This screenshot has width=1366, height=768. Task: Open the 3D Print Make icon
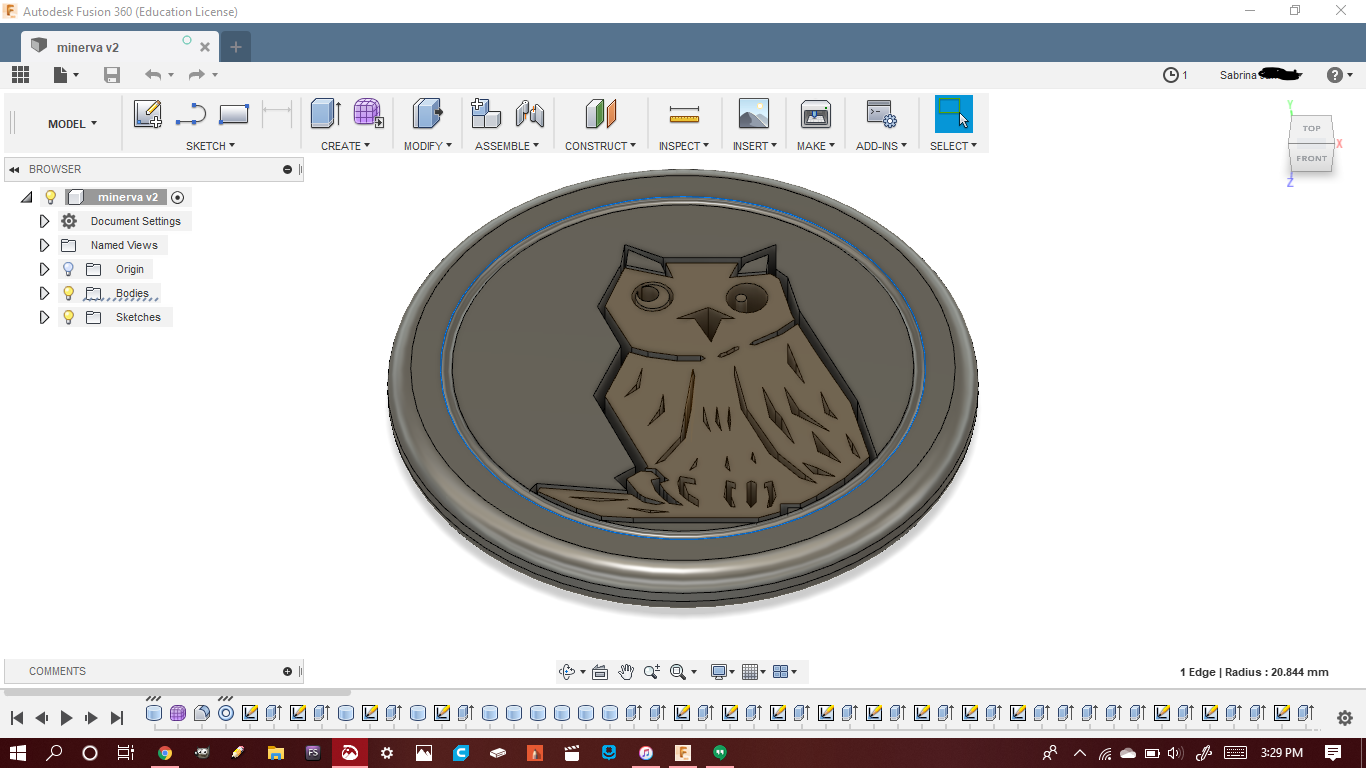[x=816, y=114]
